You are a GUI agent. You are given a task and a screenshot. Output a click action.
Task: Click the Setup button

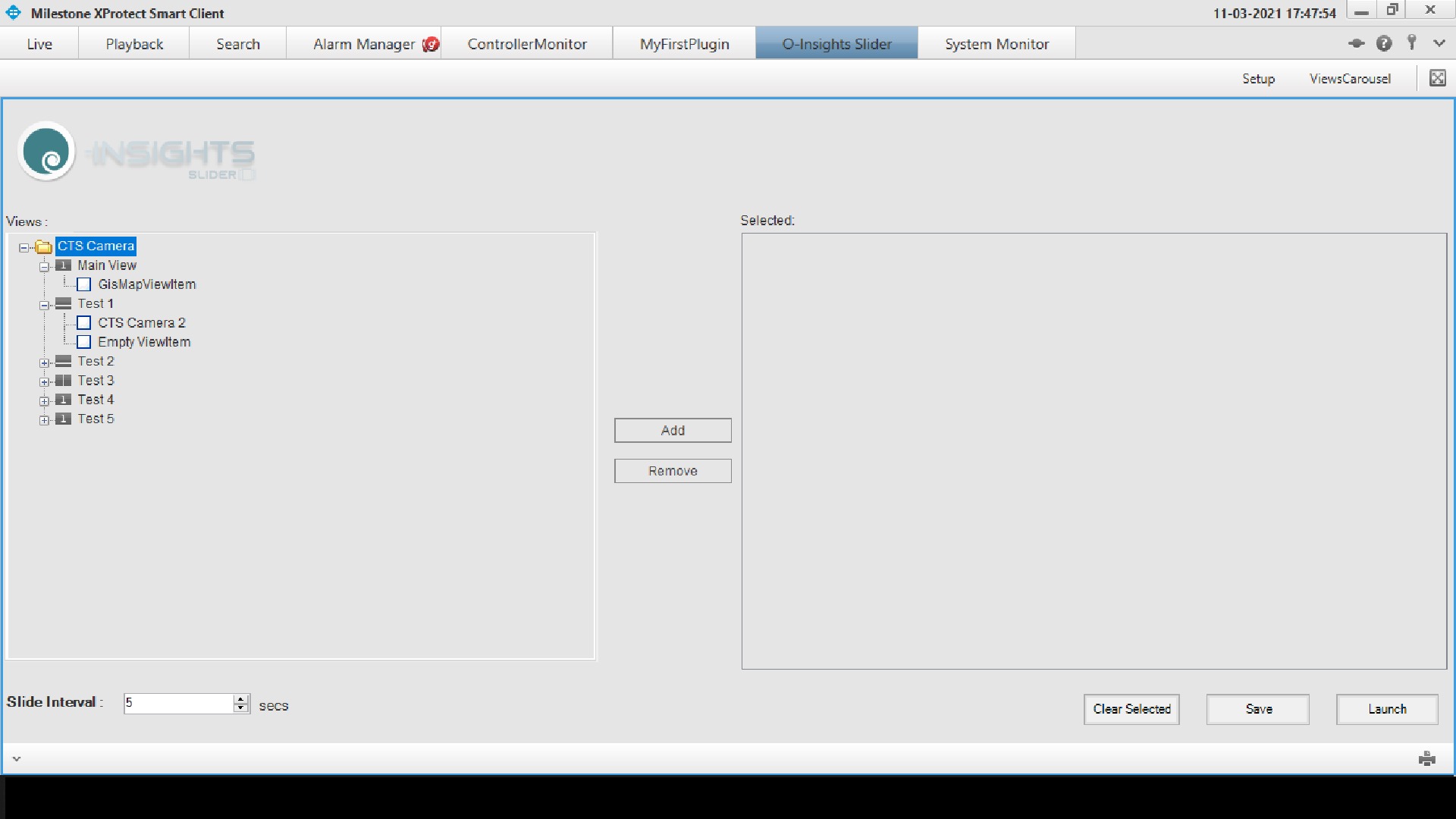pyautogui.click(x=1258, y=79)
